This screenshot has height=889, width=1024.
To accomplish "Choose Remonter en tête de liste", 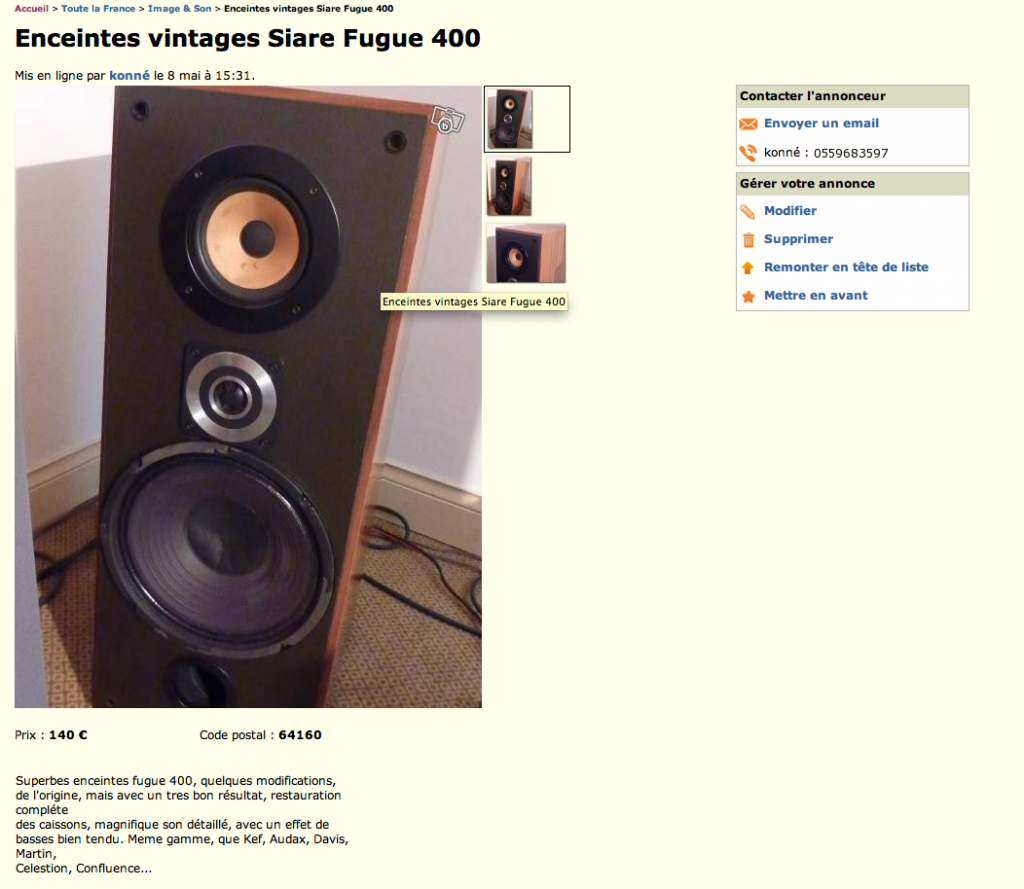I will [x=846, y=267].
